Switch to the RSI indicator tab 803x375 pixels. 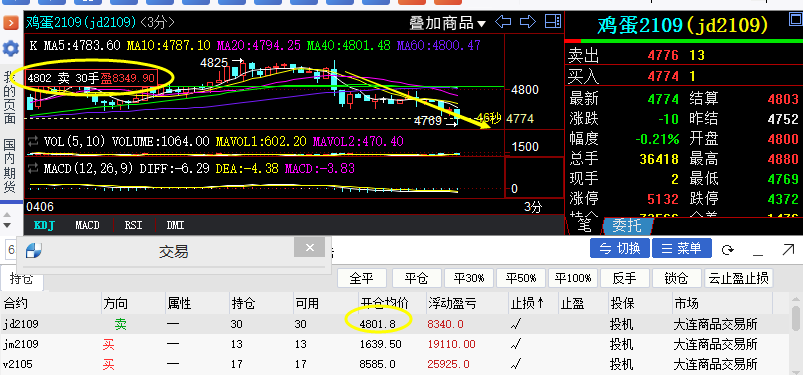coord(133,225)
